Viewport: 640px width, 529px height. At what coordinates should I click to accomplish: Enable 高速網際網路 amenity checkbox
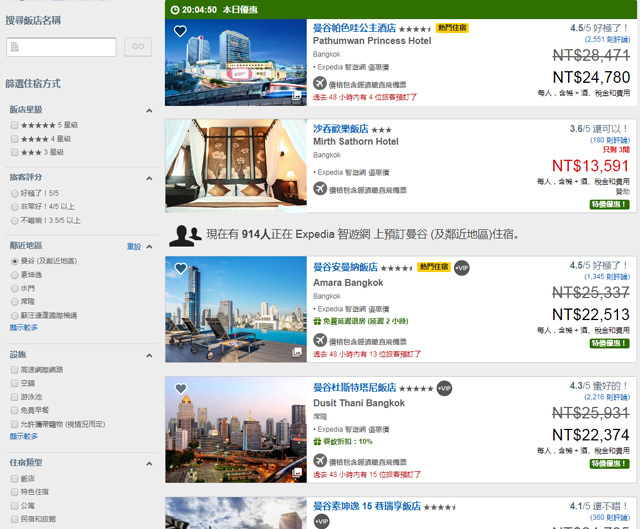(x=14, y=370)
